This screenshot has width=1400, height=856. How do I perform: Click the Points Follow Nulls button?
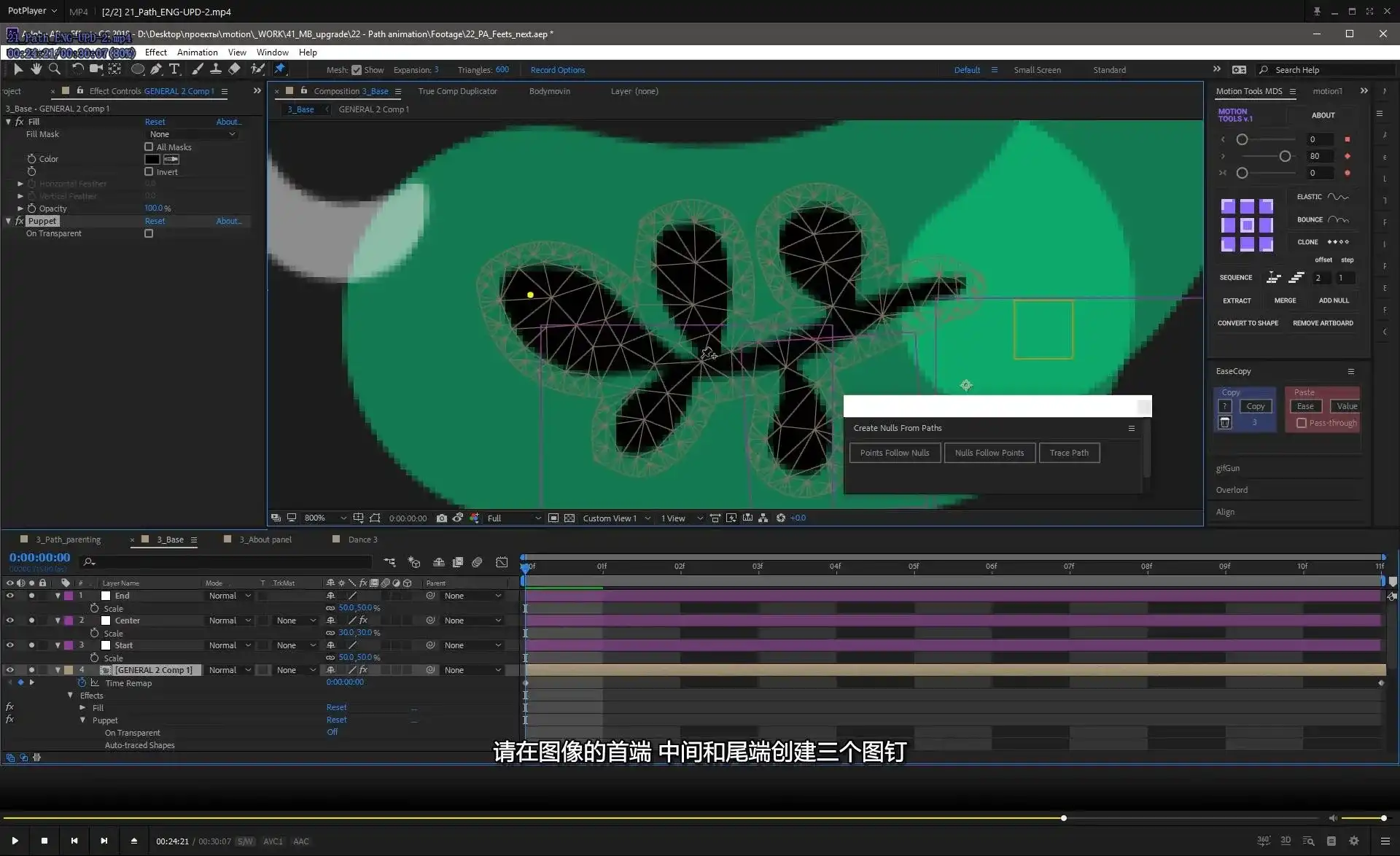pyautogui.click(x=895, y=453)
